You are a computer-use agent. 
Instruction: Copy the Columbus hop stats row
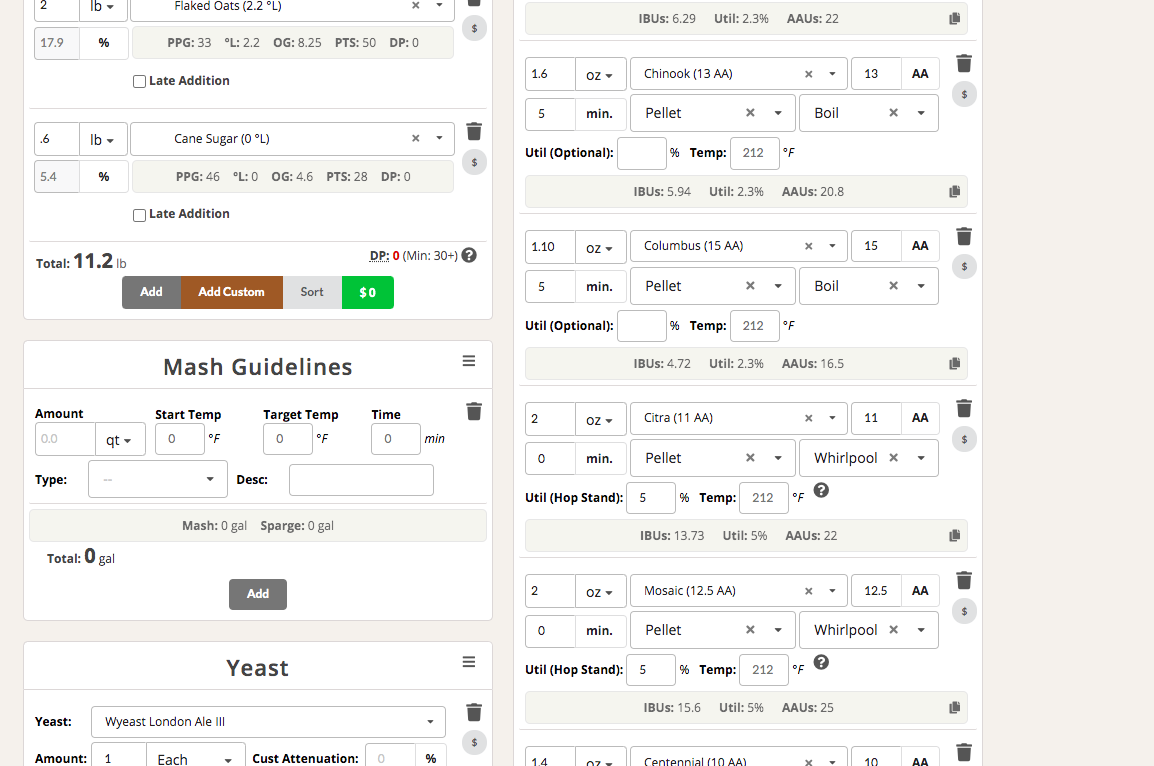955,364
